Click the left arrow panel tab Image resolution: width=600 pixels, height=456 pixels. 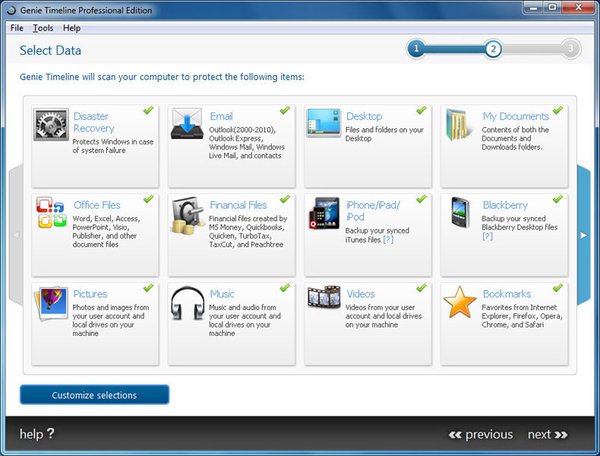point(16,235)
